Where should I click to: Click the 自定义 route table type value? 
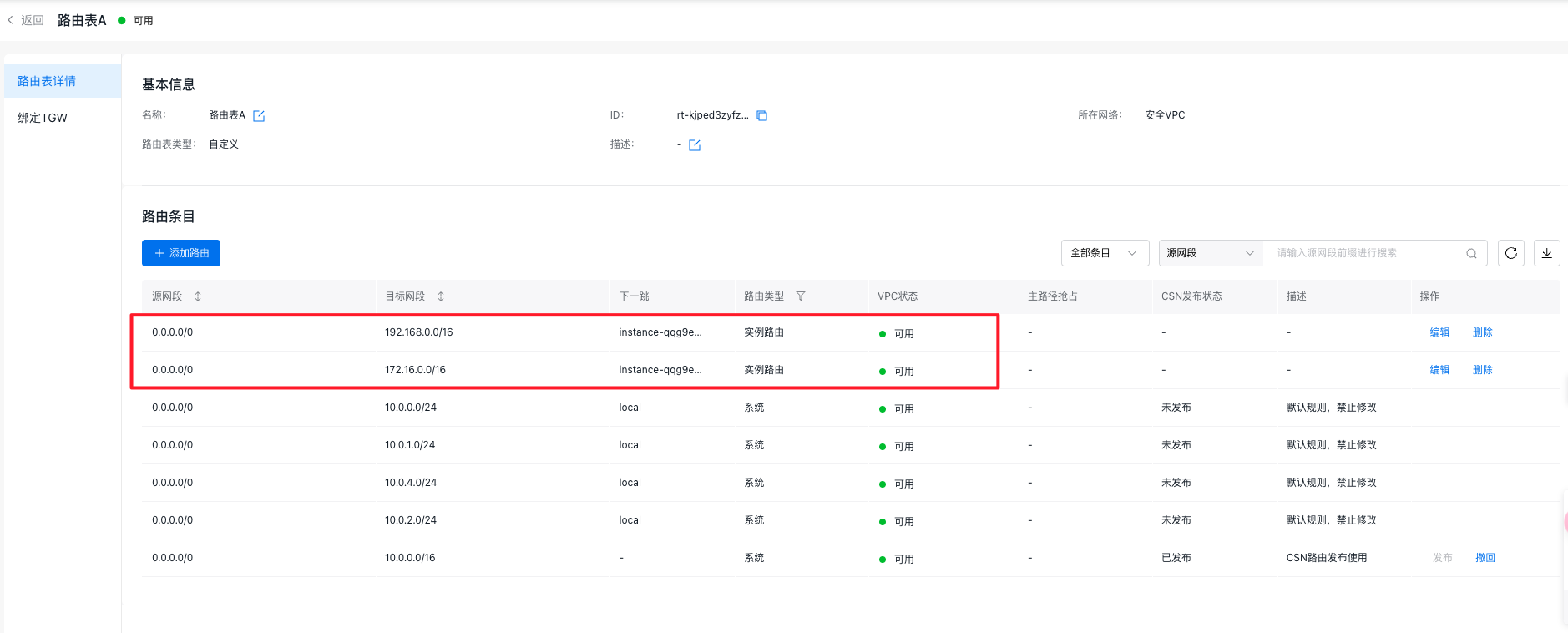click(x=224, y=144)
